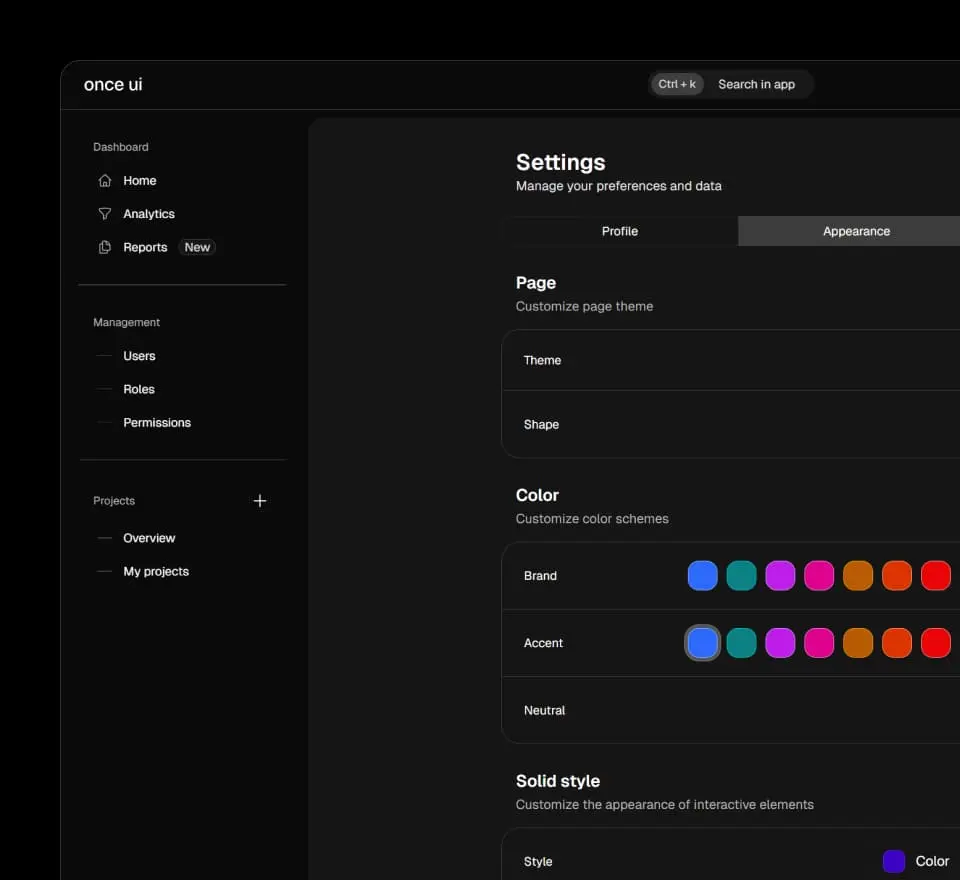Open My projects in the sidebar
This screenshot has height=880, width=960.
[x=155, y=571]
